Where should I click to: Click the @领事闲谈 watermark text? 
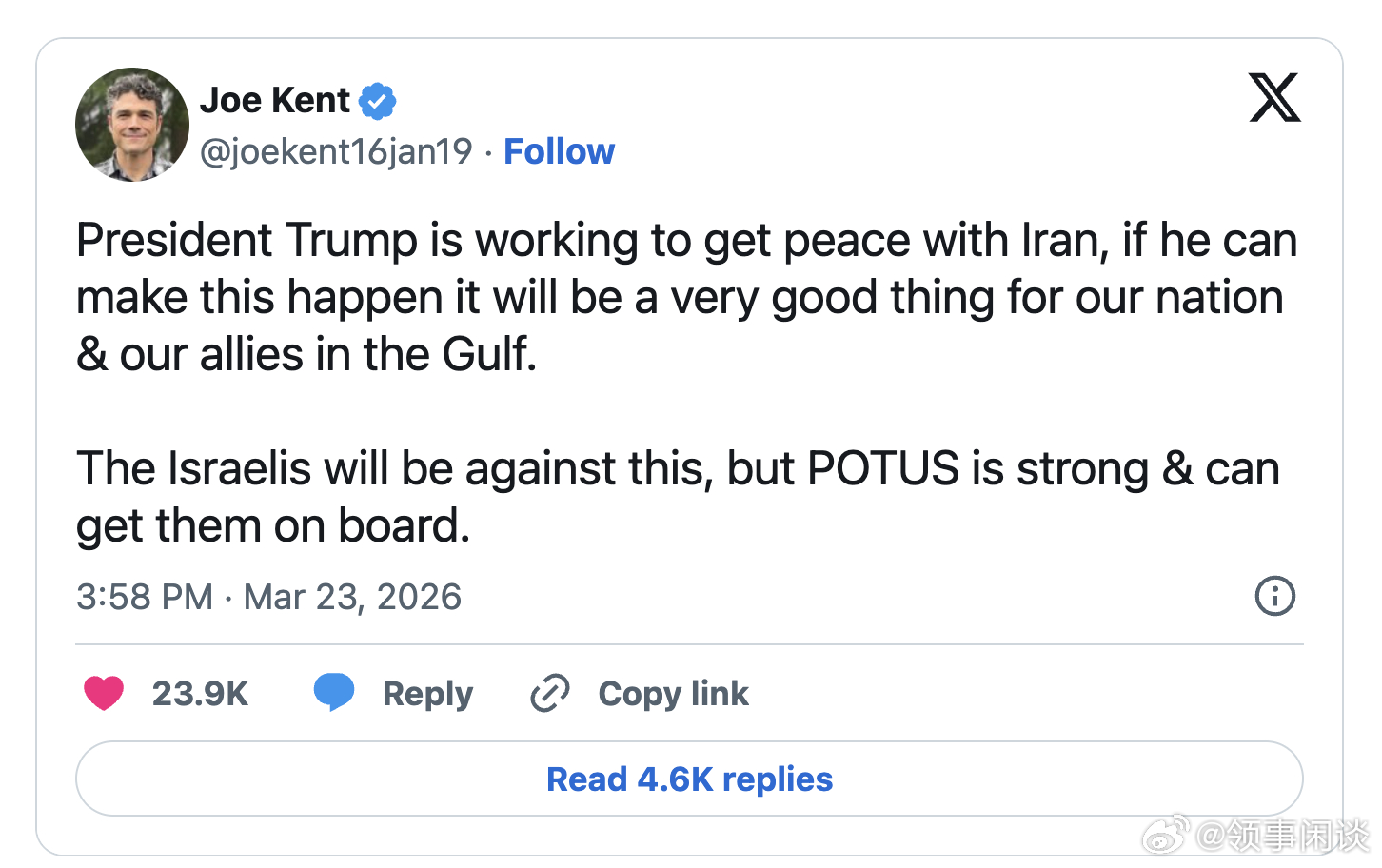click(1282, 835)
